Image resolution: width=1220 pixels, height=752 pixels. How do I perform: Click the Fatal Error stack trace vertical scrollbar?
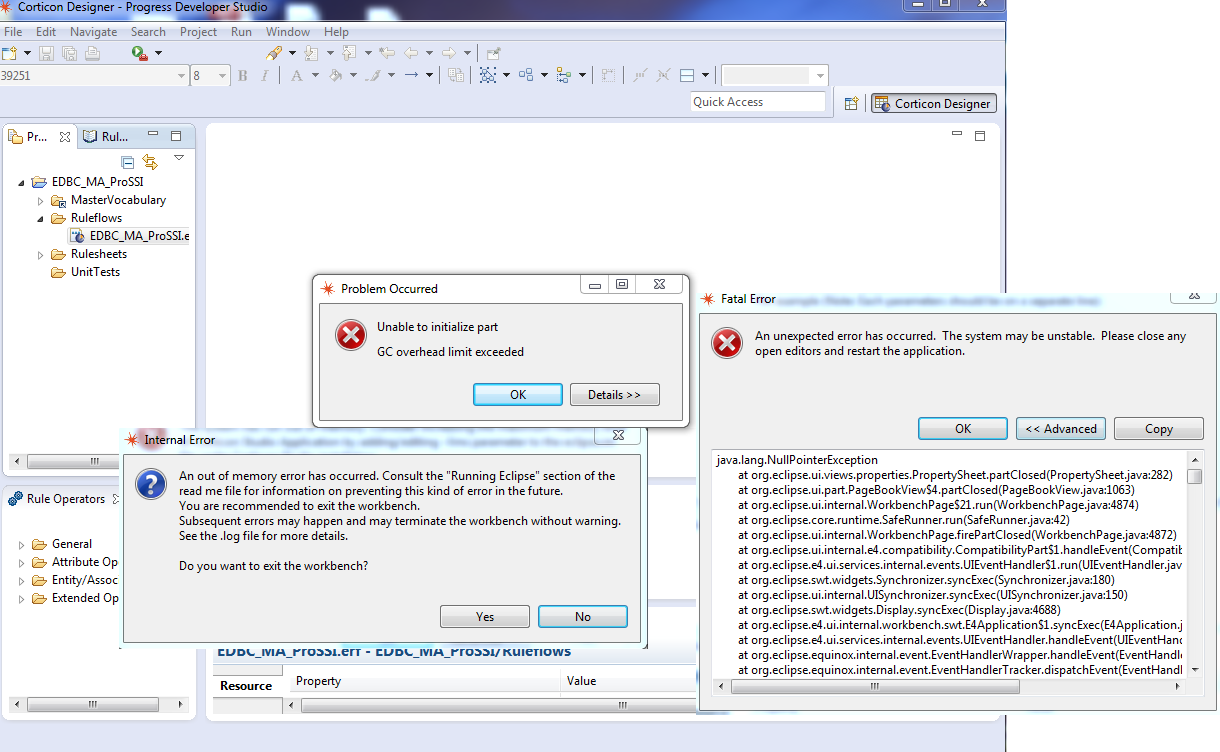(x=1195, y=566)
